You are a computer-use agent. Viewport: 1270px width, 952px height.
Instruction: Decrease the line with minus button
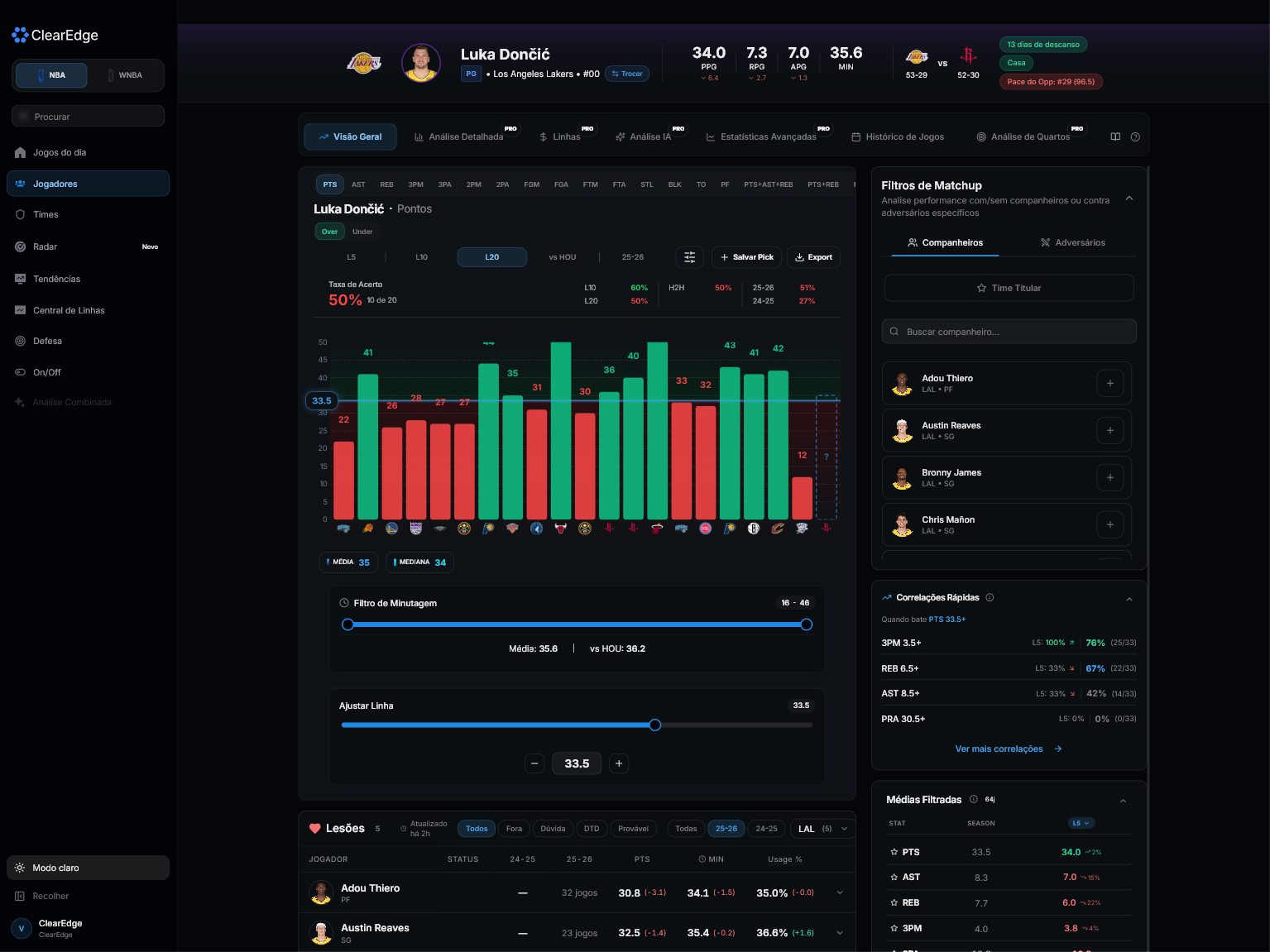coord(534,763)
